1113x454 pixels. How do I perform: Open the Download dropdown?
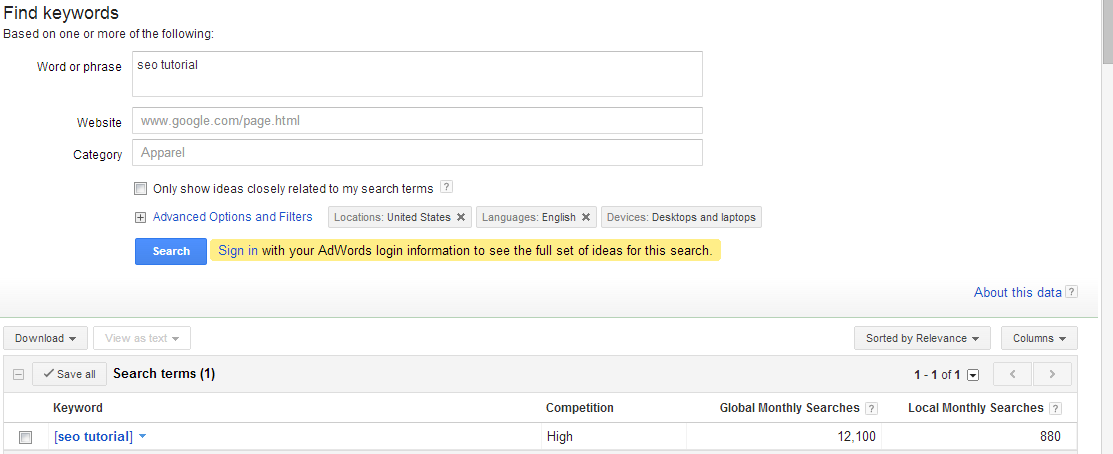(46, 338)
